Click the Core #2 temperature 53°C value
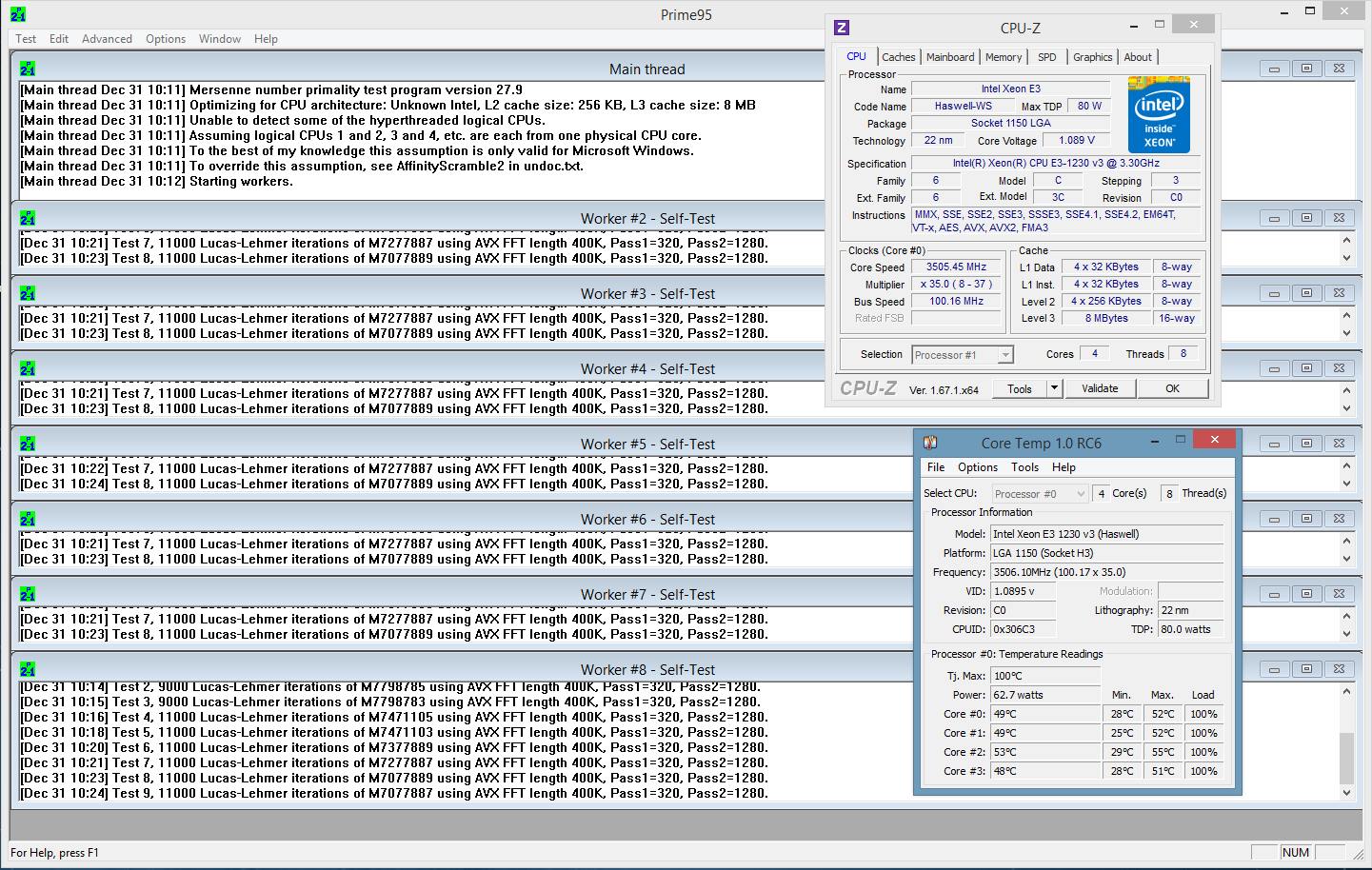Image resolution: width=1372 pixels, height=870 pixels. tap(1044, 752)
